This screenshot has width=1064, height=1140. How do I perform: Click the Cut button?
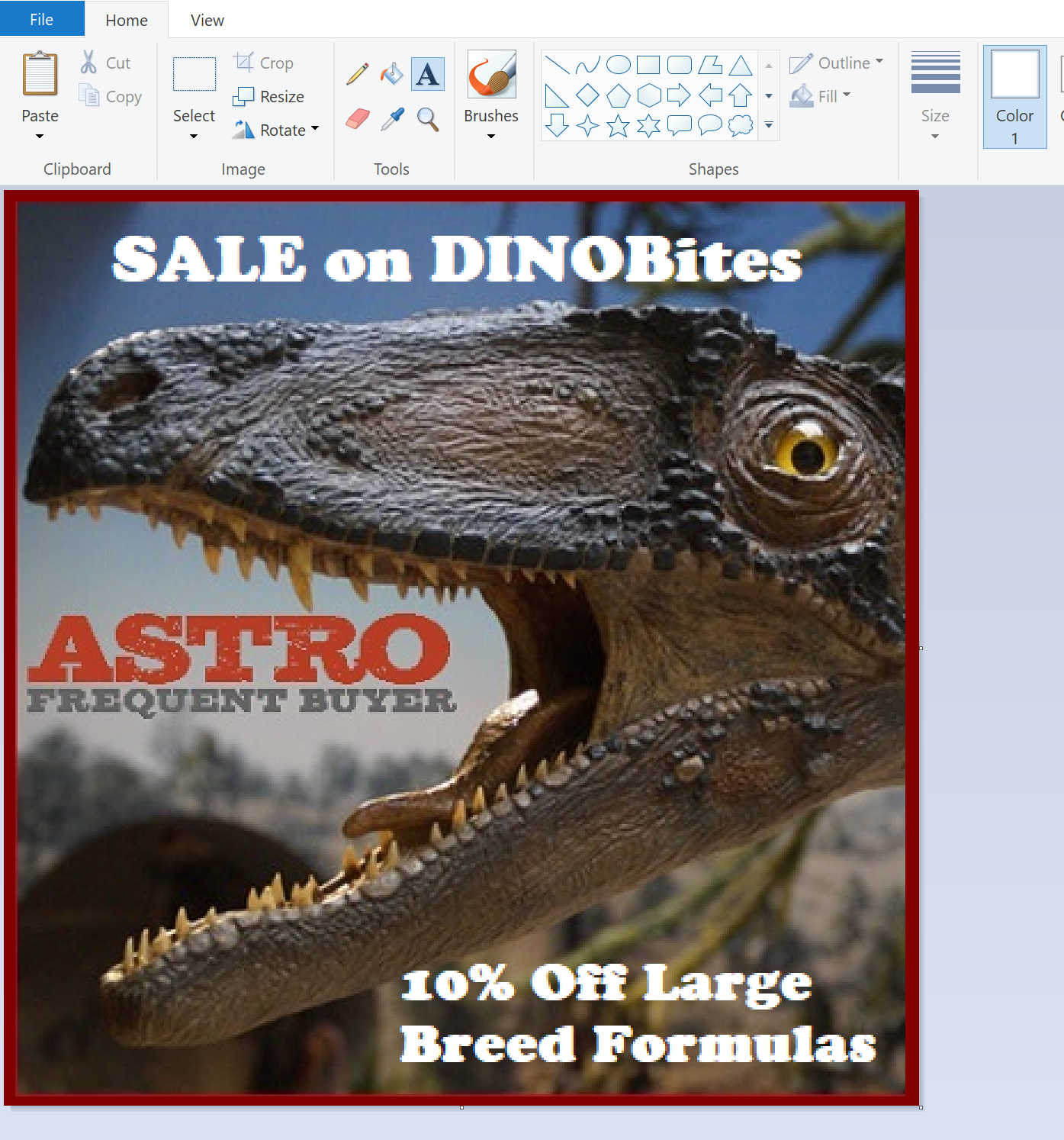pos(105,63)
